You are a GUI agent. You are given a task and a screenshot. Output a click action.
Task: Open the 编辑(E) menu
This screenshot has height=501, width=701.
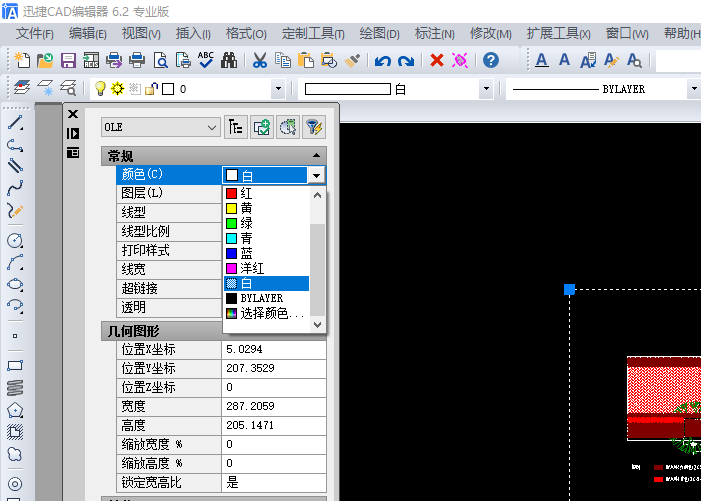point(88,34)
